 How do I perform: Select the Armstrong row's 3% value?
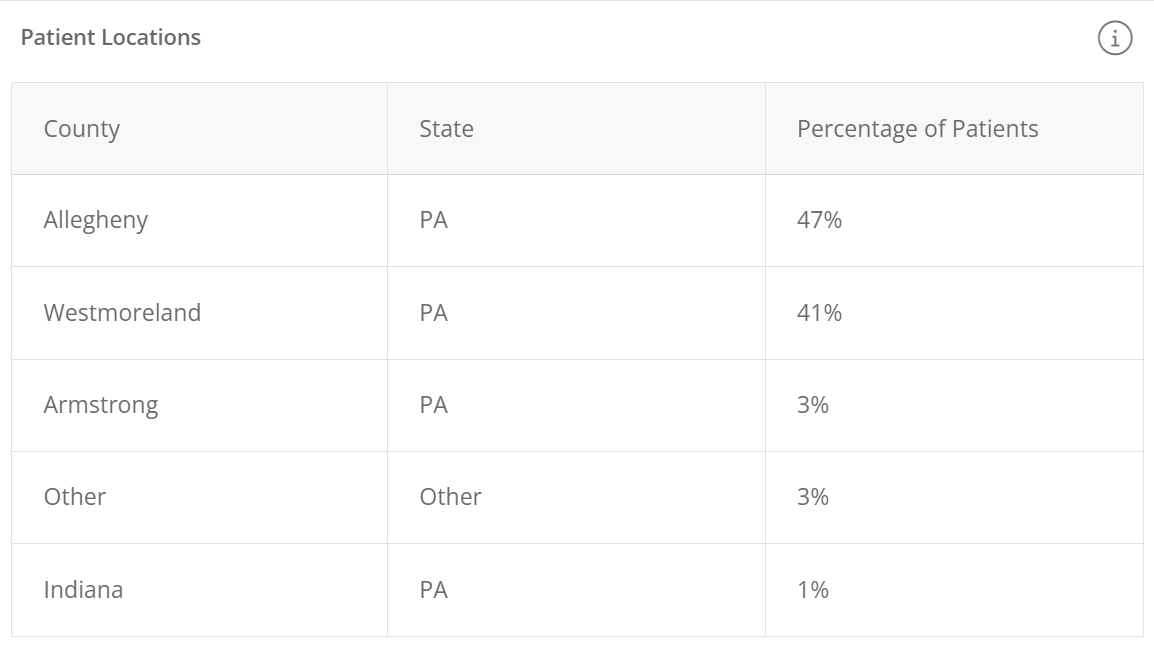pyautogui.click(x=813, y=405)
